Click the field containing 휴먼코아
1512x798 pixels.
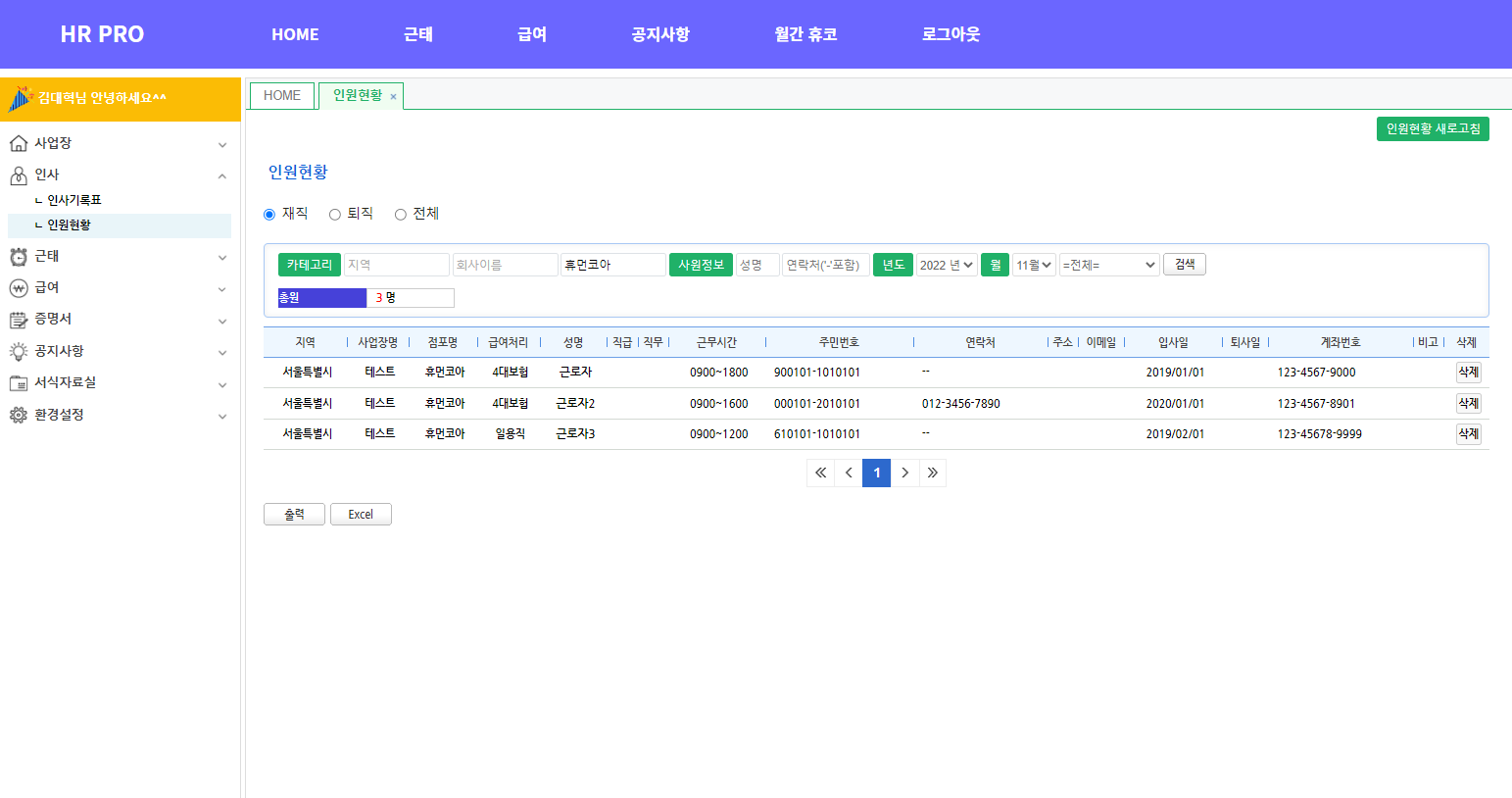[x=613, y=265]
